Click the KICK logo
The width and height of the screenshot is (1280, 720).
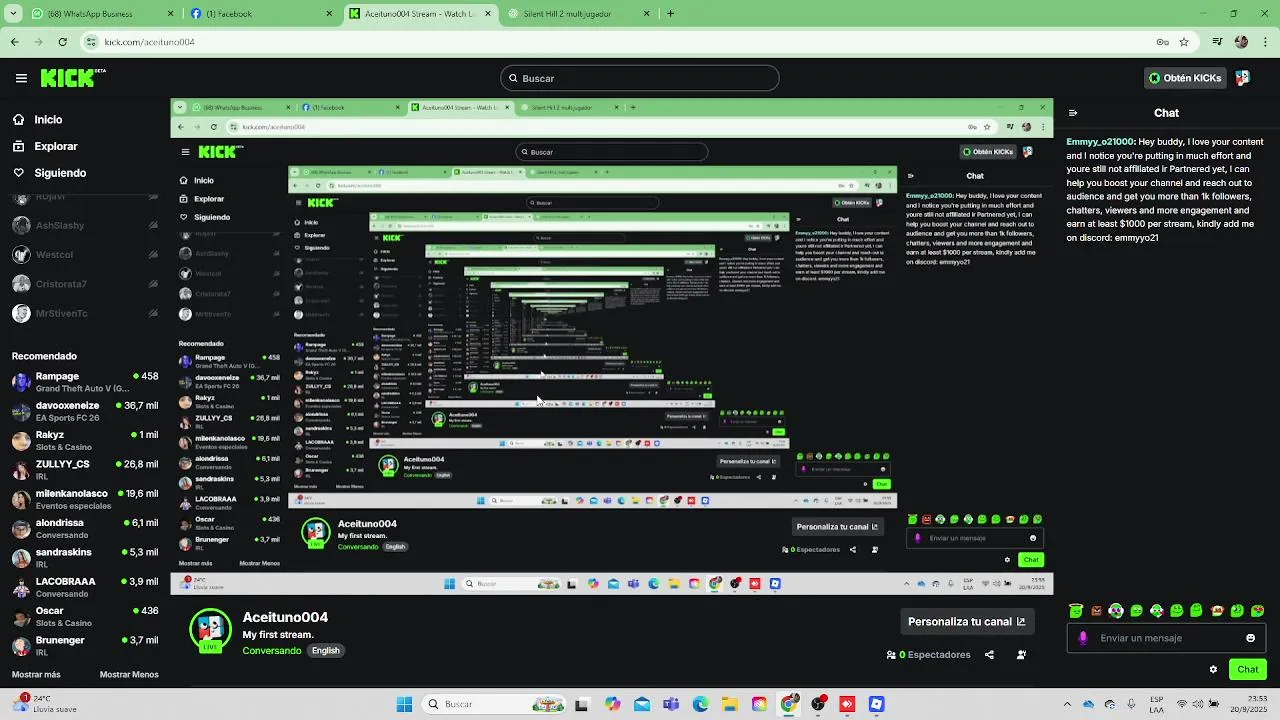[73, 78]
